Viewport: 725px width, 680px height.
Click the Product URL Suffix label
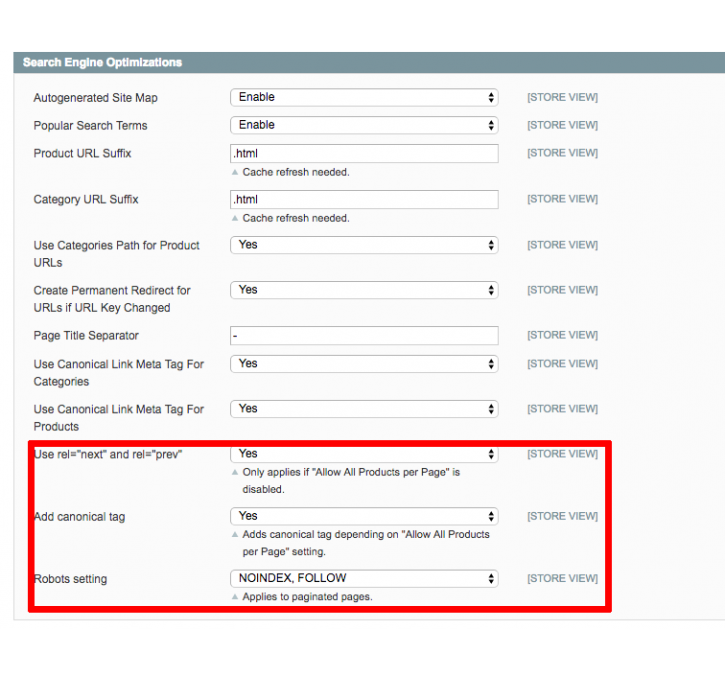[x=82, y=153]
